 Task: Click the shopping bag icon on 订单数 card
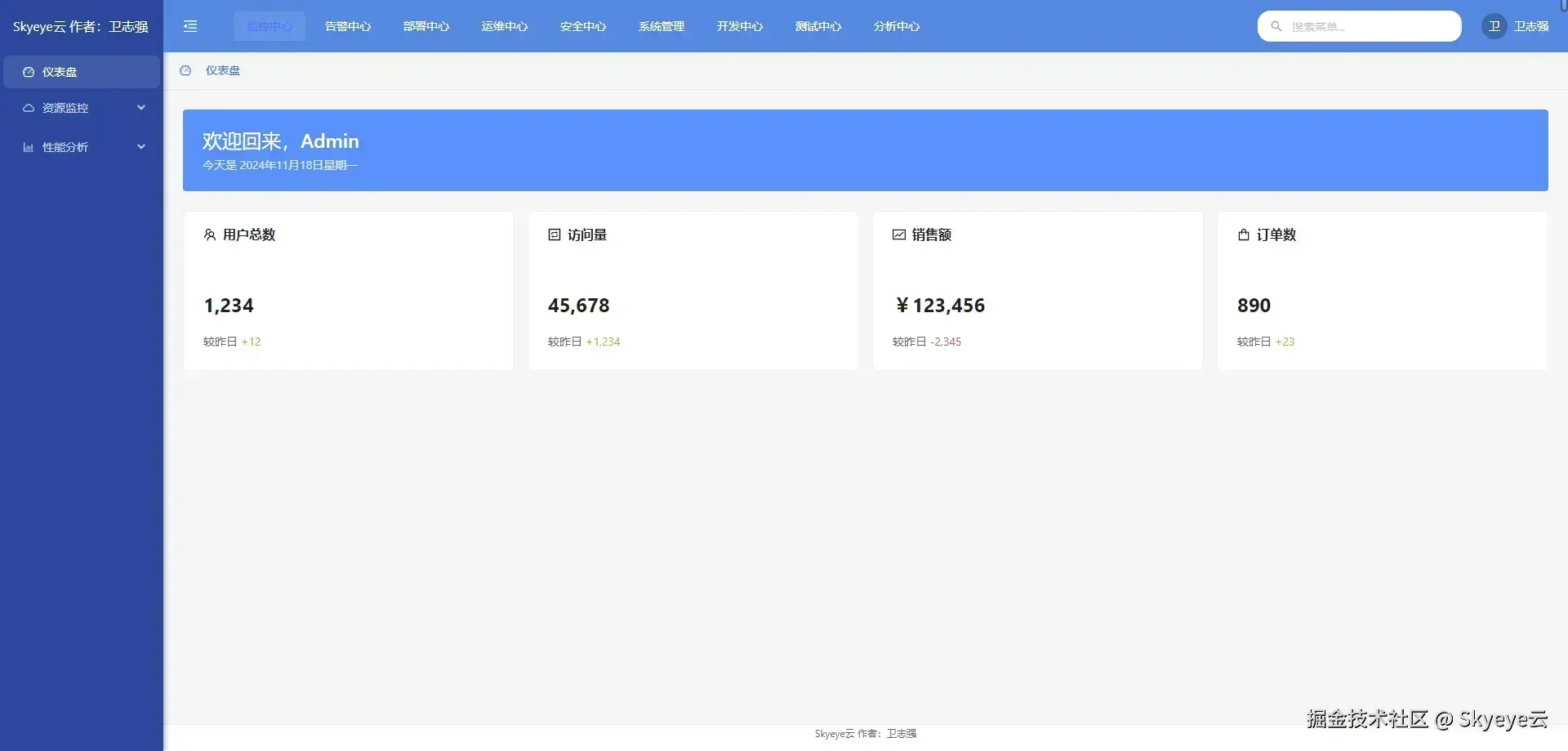(x=1244, y=235)
